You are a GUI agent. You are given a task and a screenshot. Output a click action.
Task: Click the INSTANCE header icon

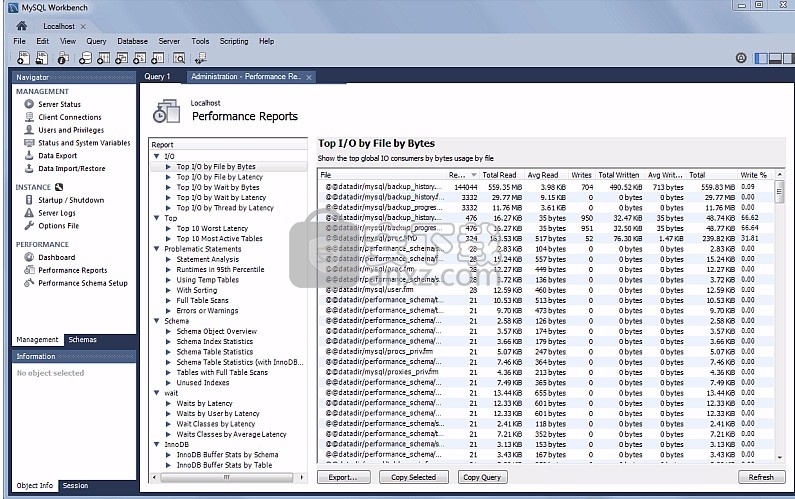click(59, 187)
